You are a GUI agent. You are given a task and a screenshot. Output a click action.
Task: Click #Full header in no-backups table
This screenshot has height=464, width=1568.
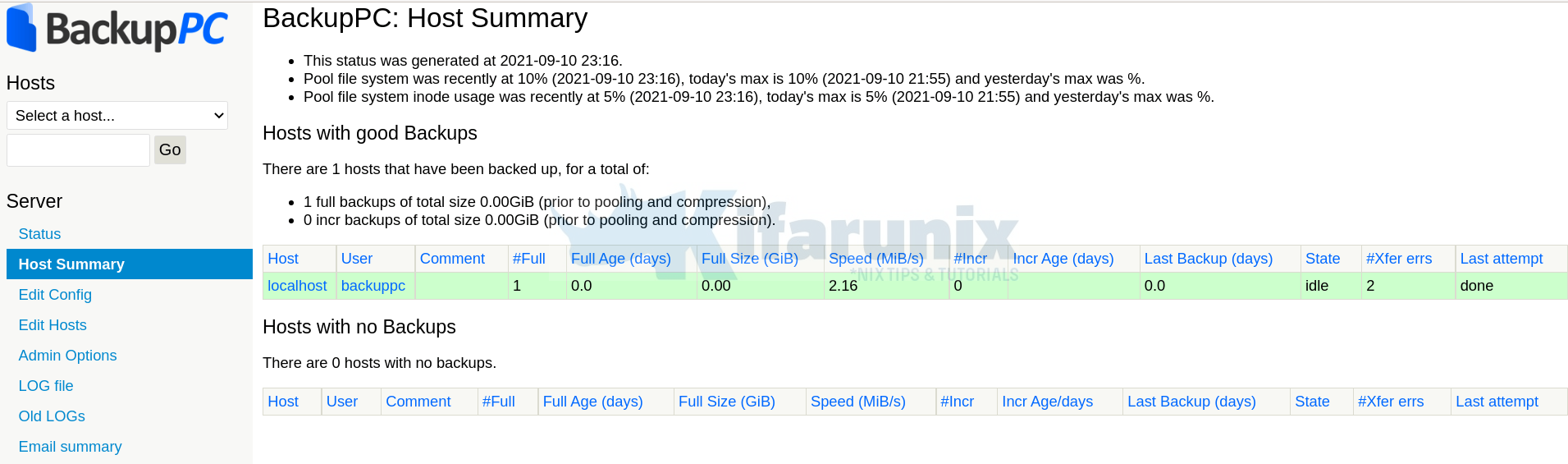[x=499, y=402]
